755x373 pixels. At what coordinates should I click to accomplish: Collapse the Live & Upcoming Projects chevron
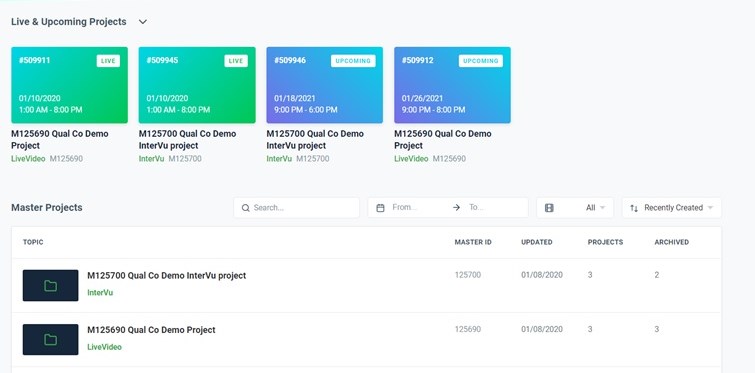pos(143,22)
